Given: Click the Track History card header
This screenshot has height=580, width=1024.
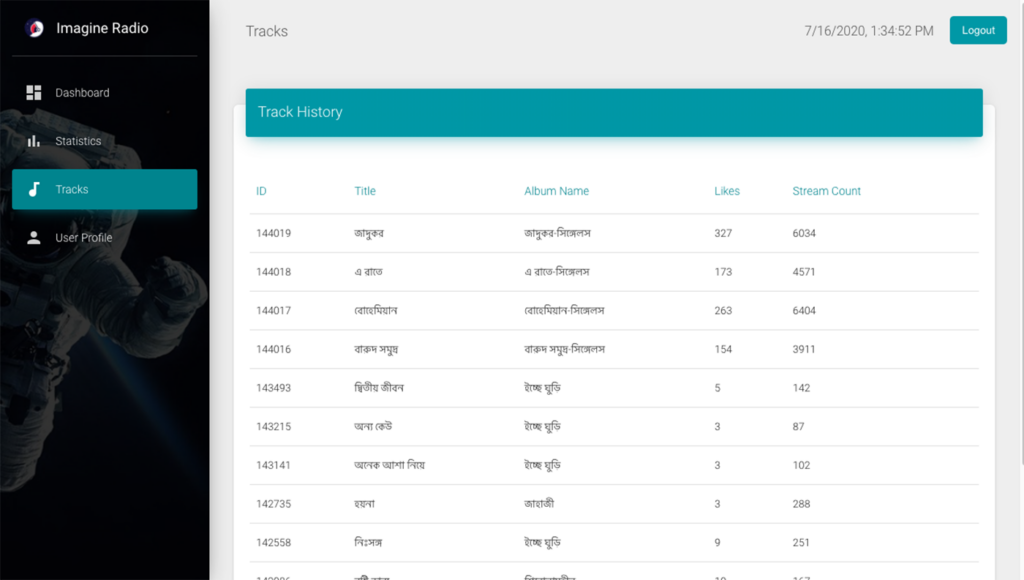Looking at the screenshot, I should coord(614,113).
